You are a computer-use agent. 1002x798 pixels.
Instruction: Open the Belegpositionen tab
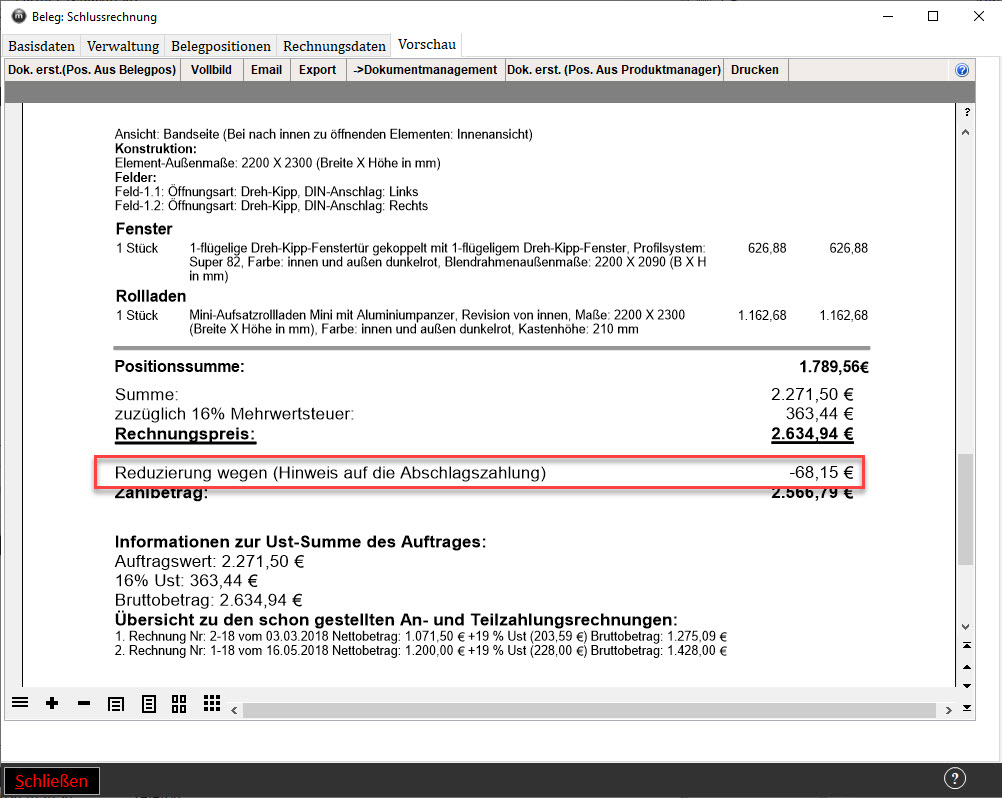tap(221, 46)
